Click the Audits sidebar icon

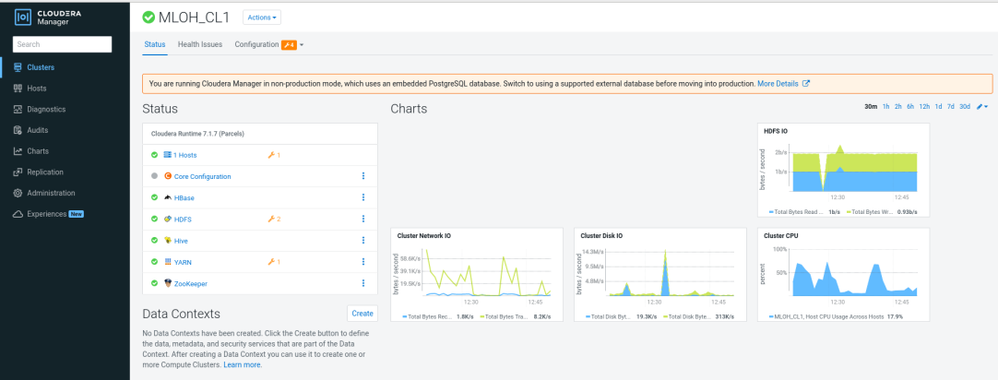18,130
